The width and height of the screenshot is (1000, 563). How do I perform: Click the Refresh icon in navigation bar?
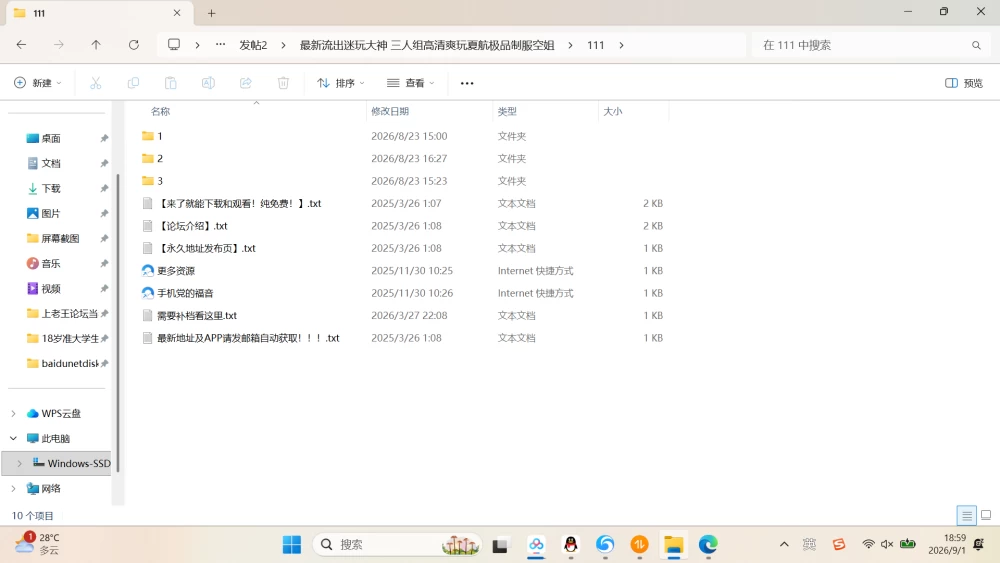(133, 45)
